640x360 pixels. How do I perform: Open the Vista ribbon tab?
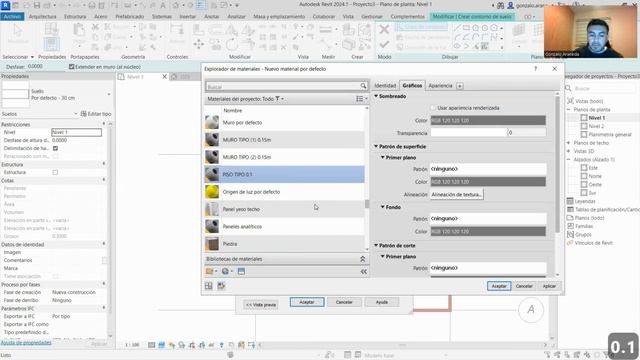click(348, 17)
